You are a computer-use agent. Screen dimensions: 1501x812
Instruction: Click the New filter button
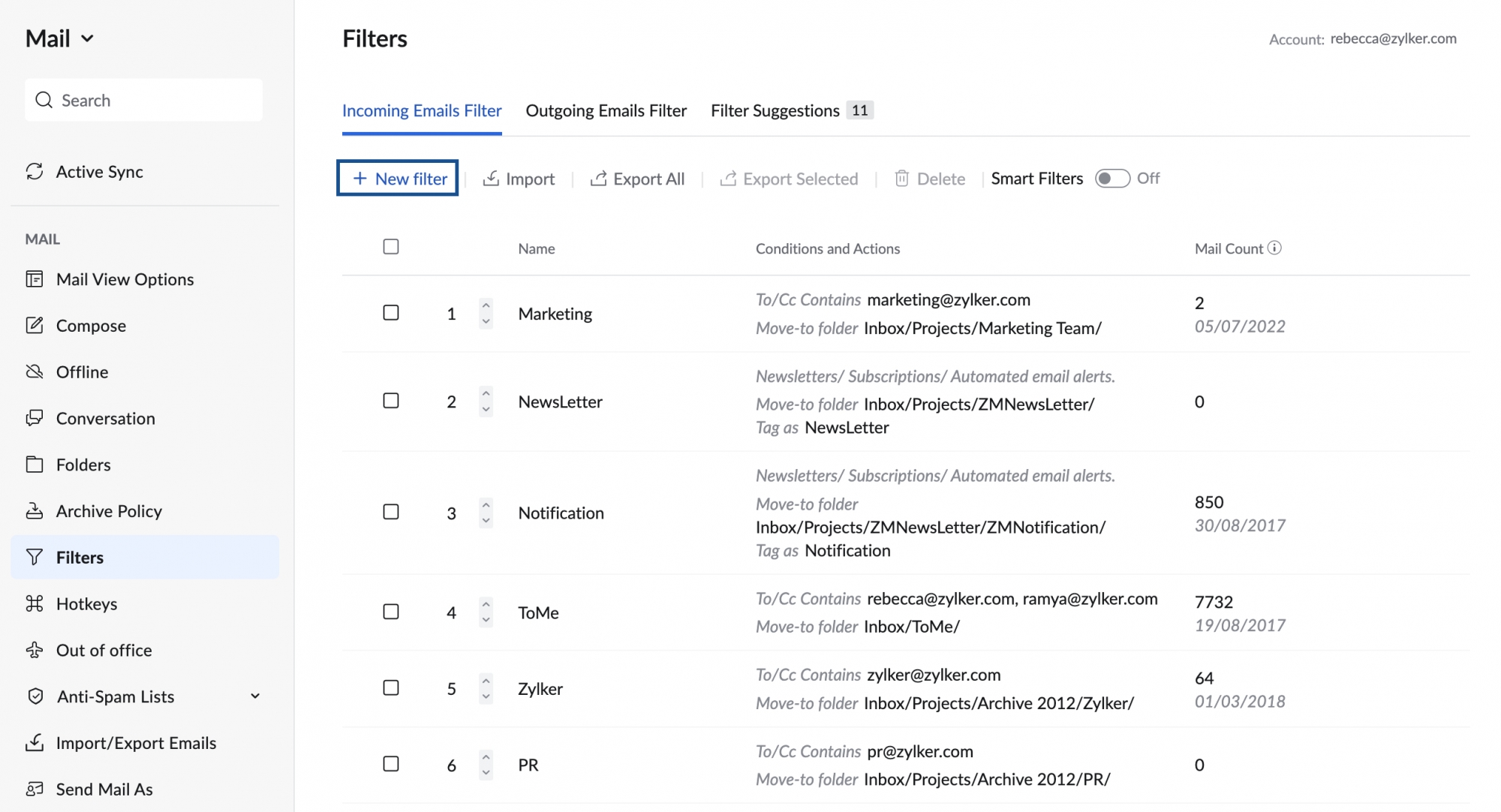[x=399, y=178]
